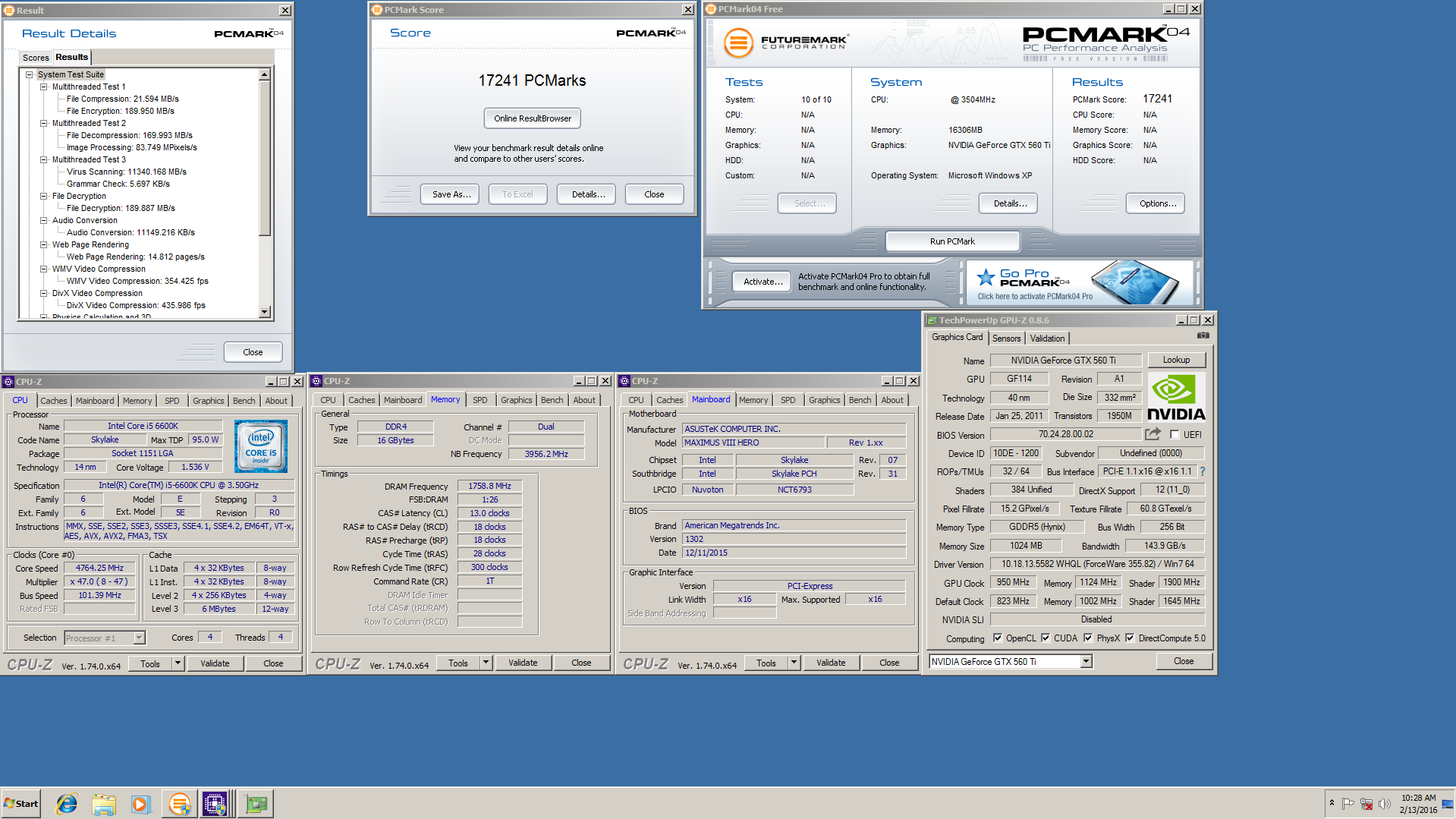Screen dimensions: 1456x819
Task: Click the bus interface question mark in GPU-Z
Action: click(x=1203, y=471)
